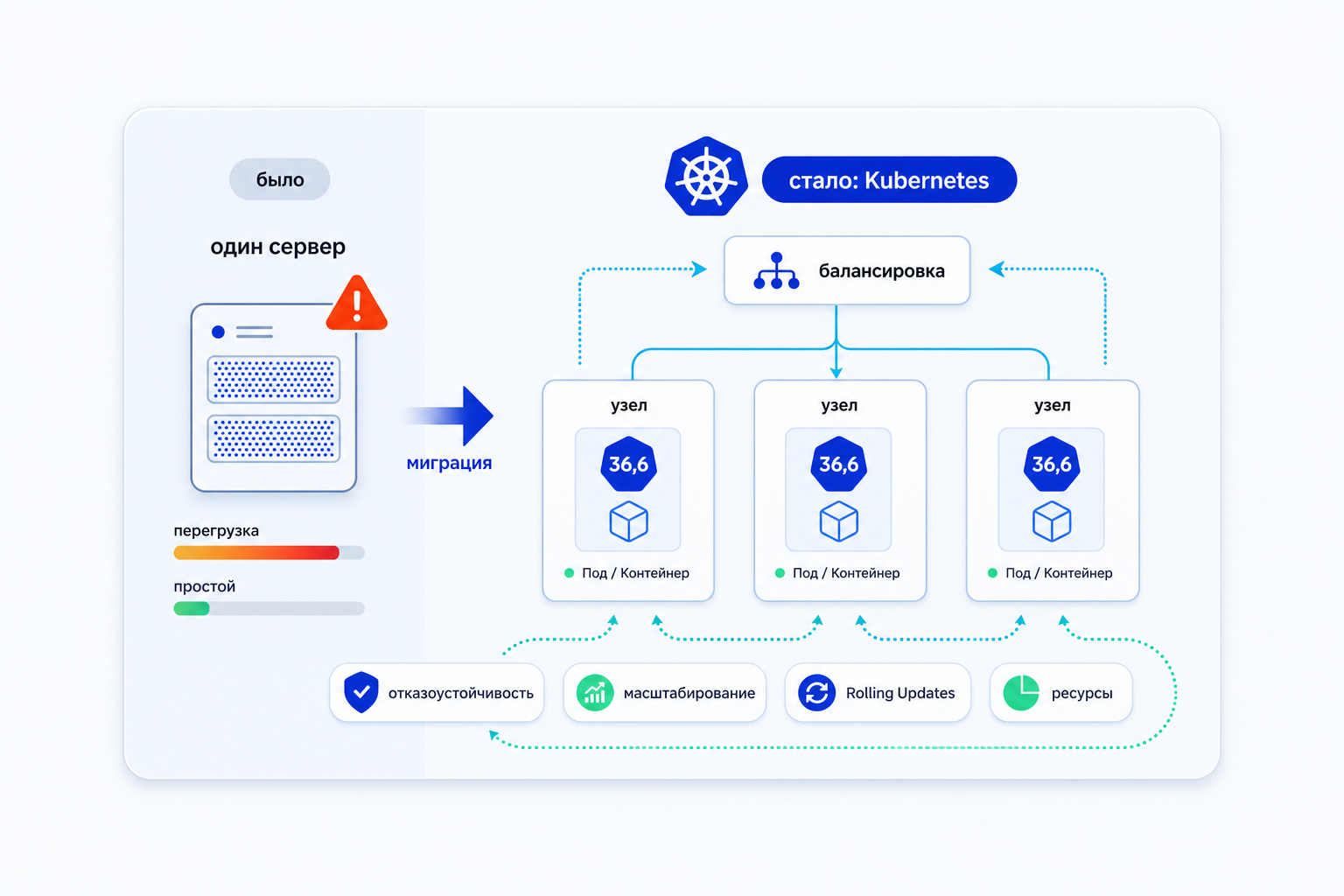Click the «миграция» label

449,463
